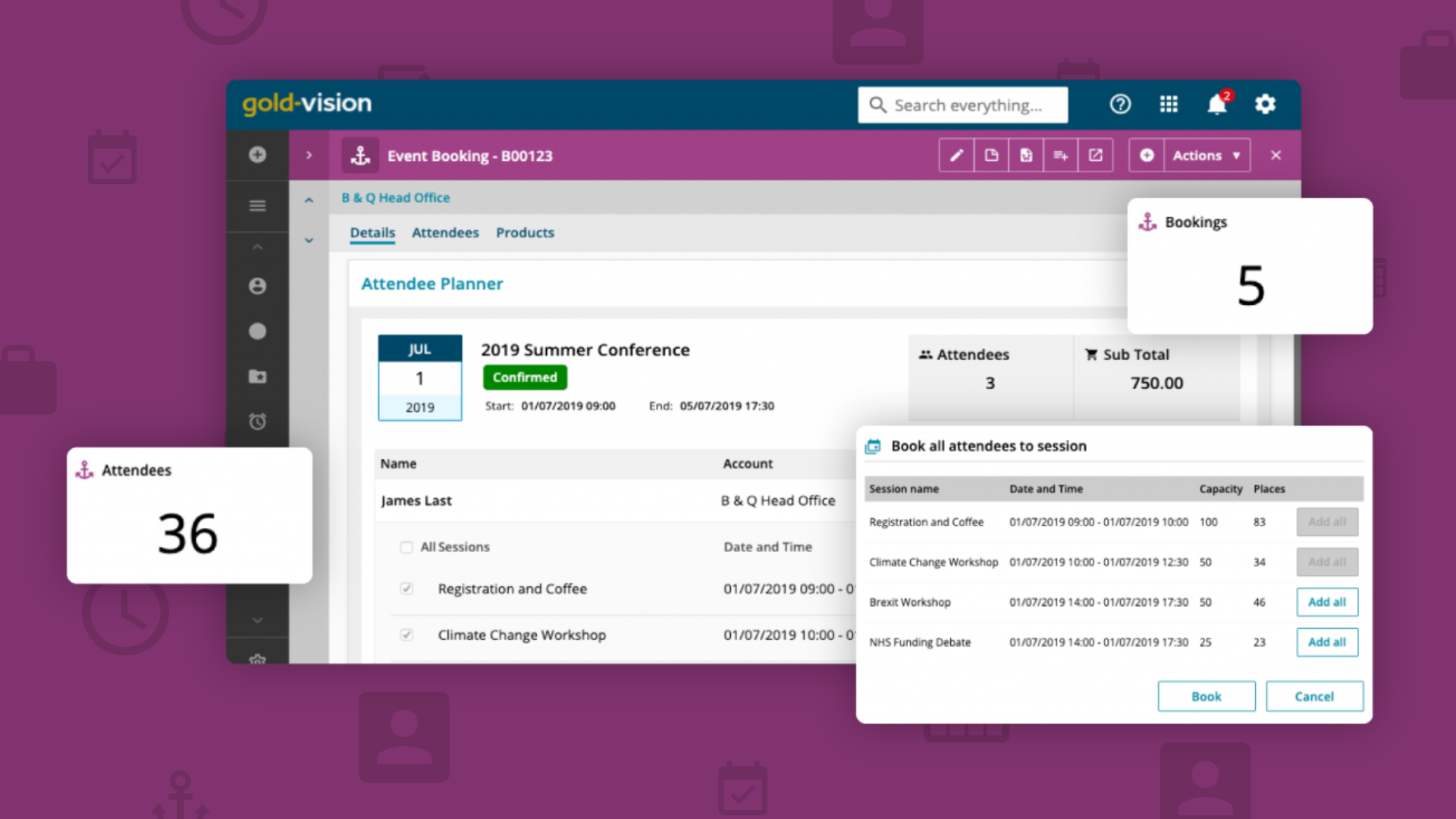Image resolution: width=1456 pixels, height=819 pixels.
Task: Uncheck the Climate Change Workshop session
Action: (406, 635)
